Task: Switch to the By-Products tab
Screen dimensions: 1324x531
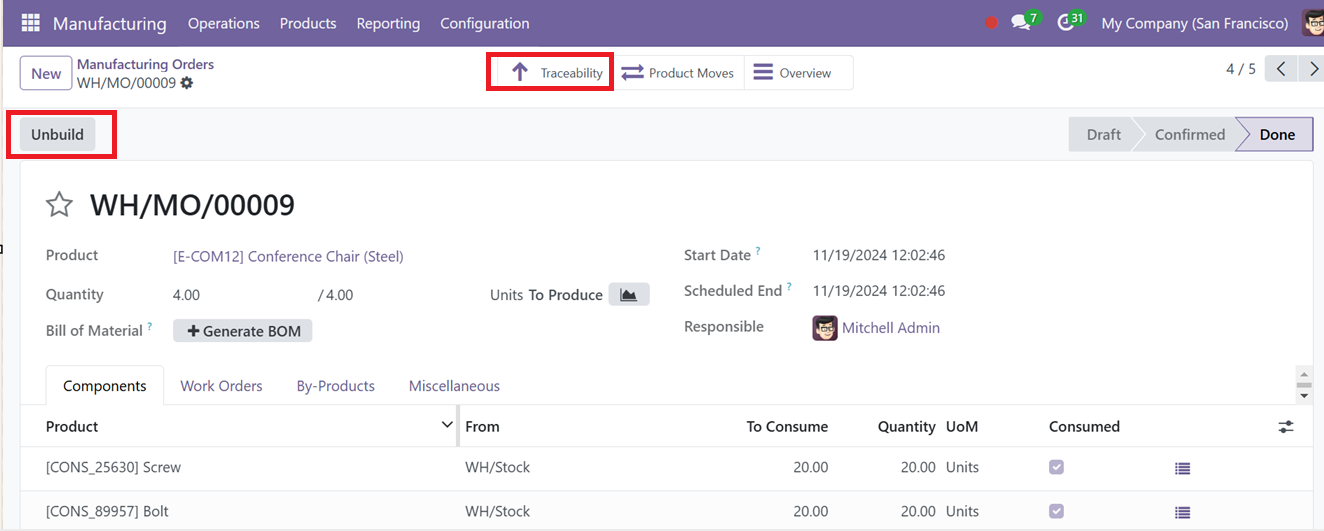Action: point(336,386)
